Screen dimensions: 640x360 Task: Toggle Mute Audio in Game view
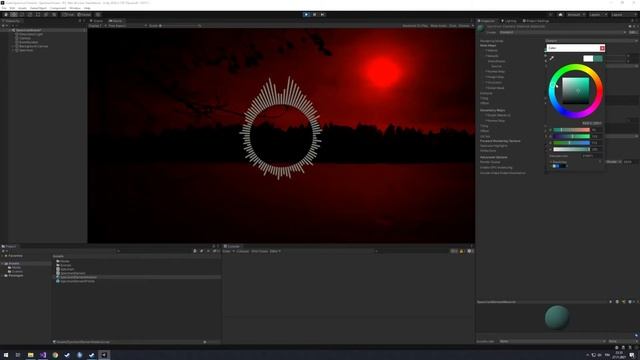(x=438, y=26)
